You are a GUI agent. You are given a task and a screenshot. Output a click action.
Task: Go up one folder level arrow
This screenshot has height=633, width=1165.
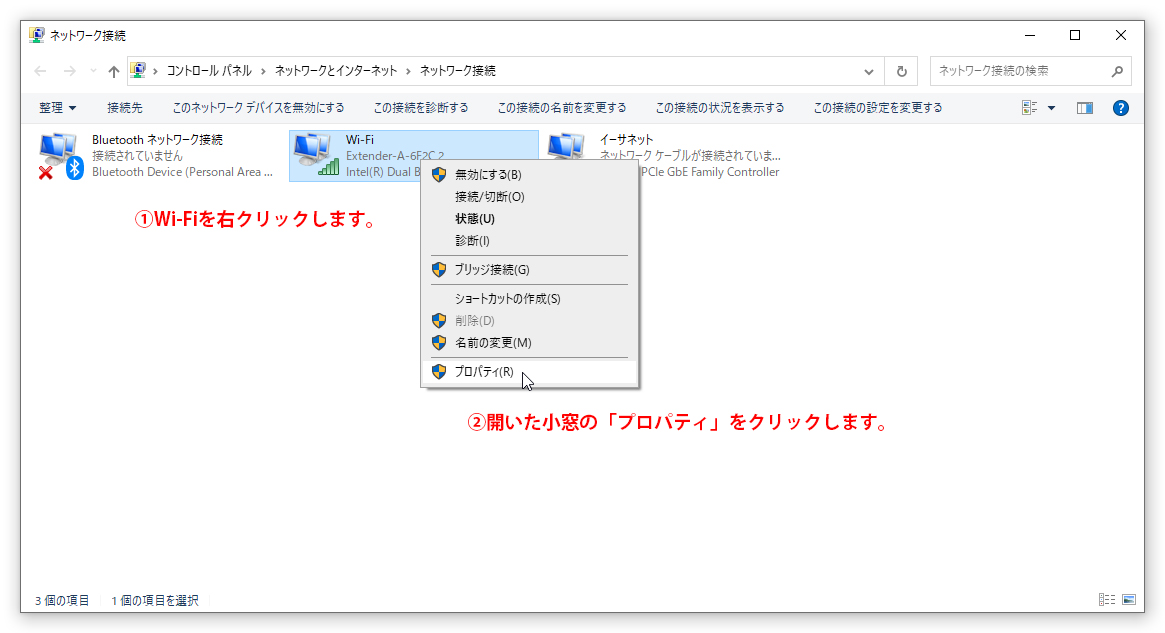coord(113,71)
